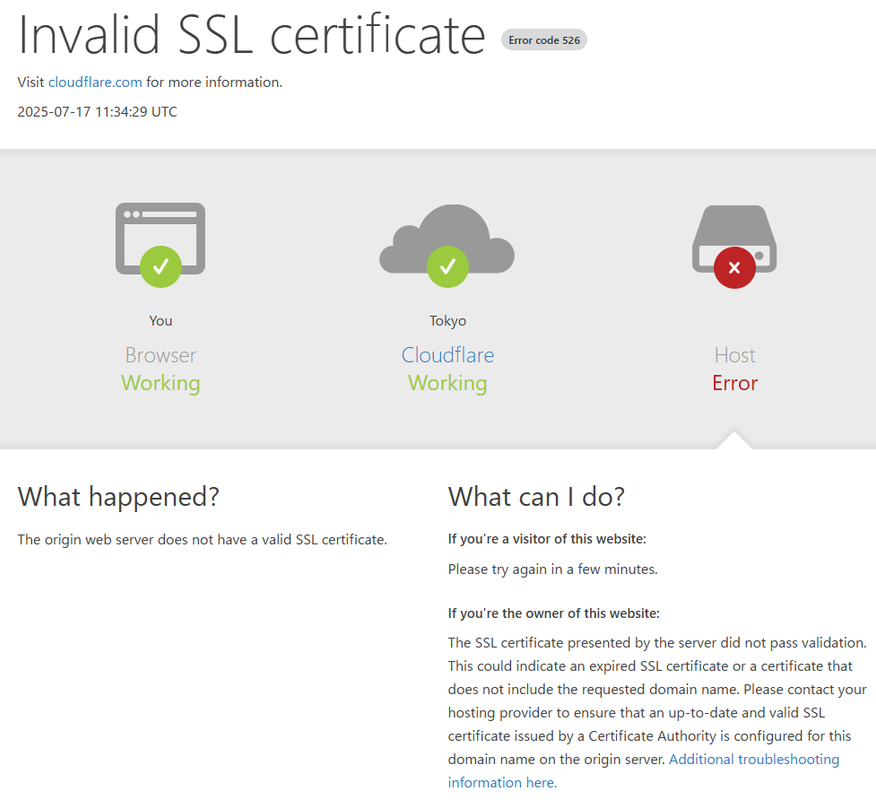876x800 pixels.
Task: Open Additional troubleshooting information here link
Action: point(644,771)
